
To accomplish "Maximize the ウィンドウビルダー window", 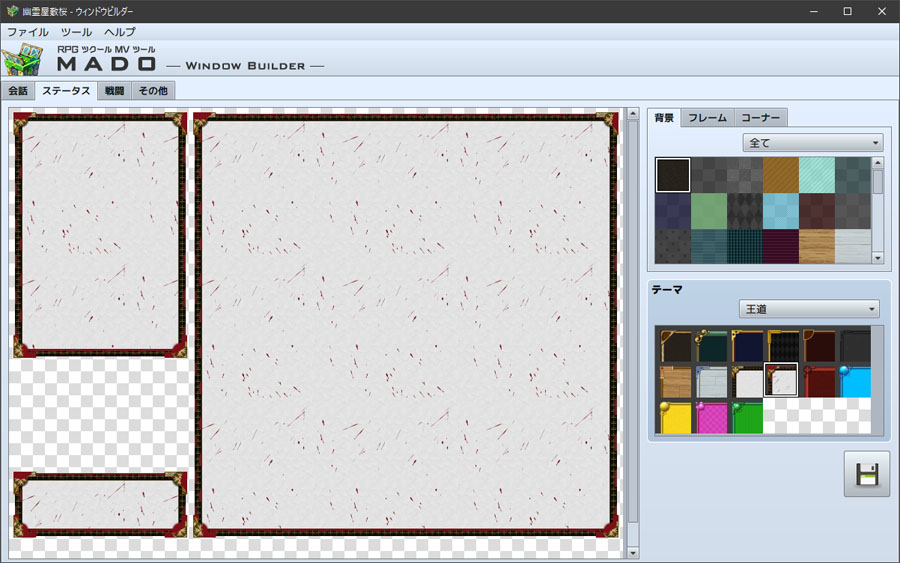I will point(847,11).
